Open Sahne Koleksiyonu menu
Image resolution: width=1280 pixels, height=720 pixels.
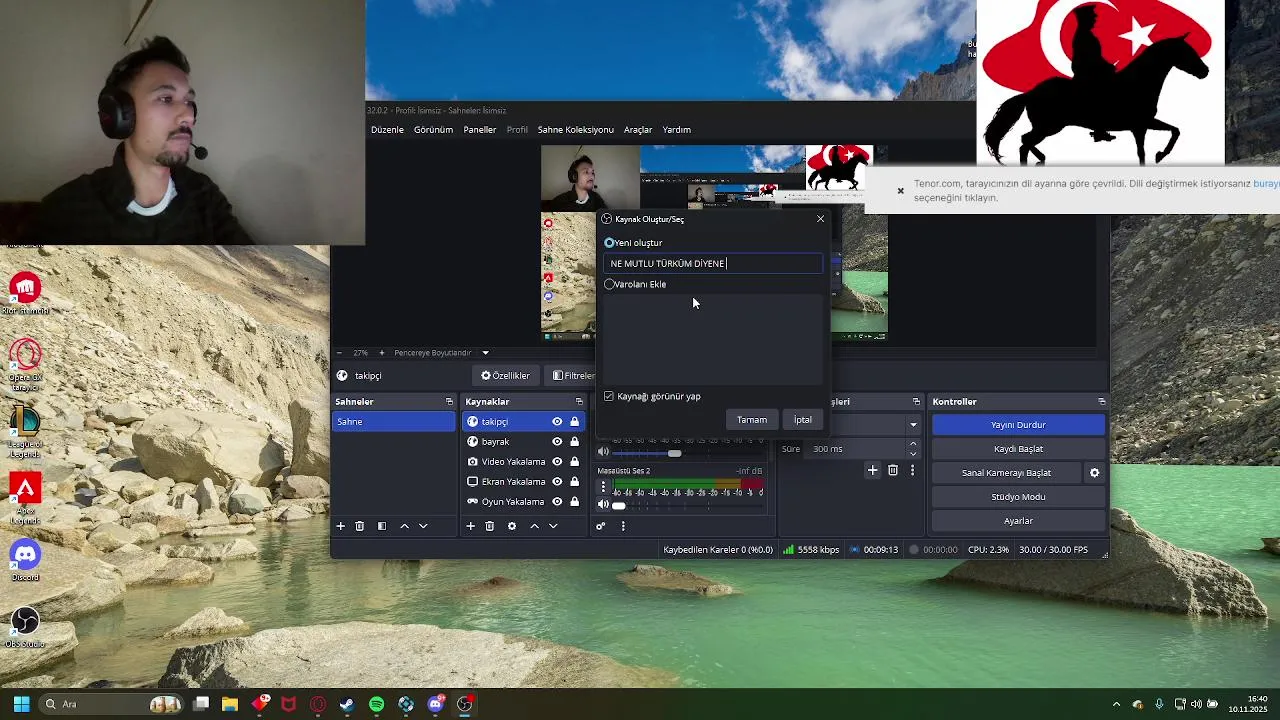coord(576,130)
